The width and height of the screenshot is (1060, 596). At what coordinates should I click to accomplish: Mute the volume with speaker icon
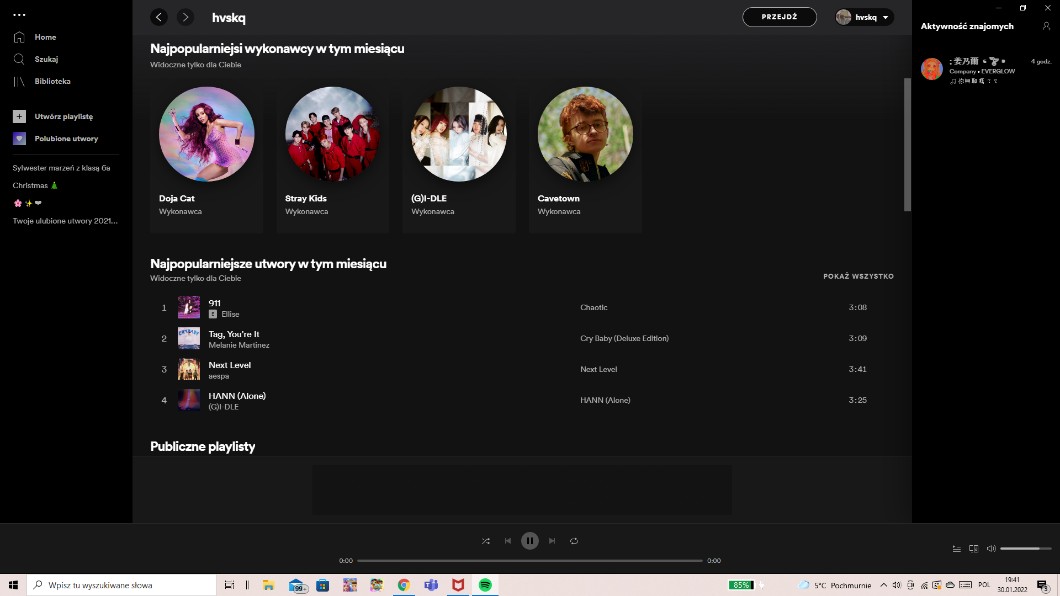(x=991, y=548)
